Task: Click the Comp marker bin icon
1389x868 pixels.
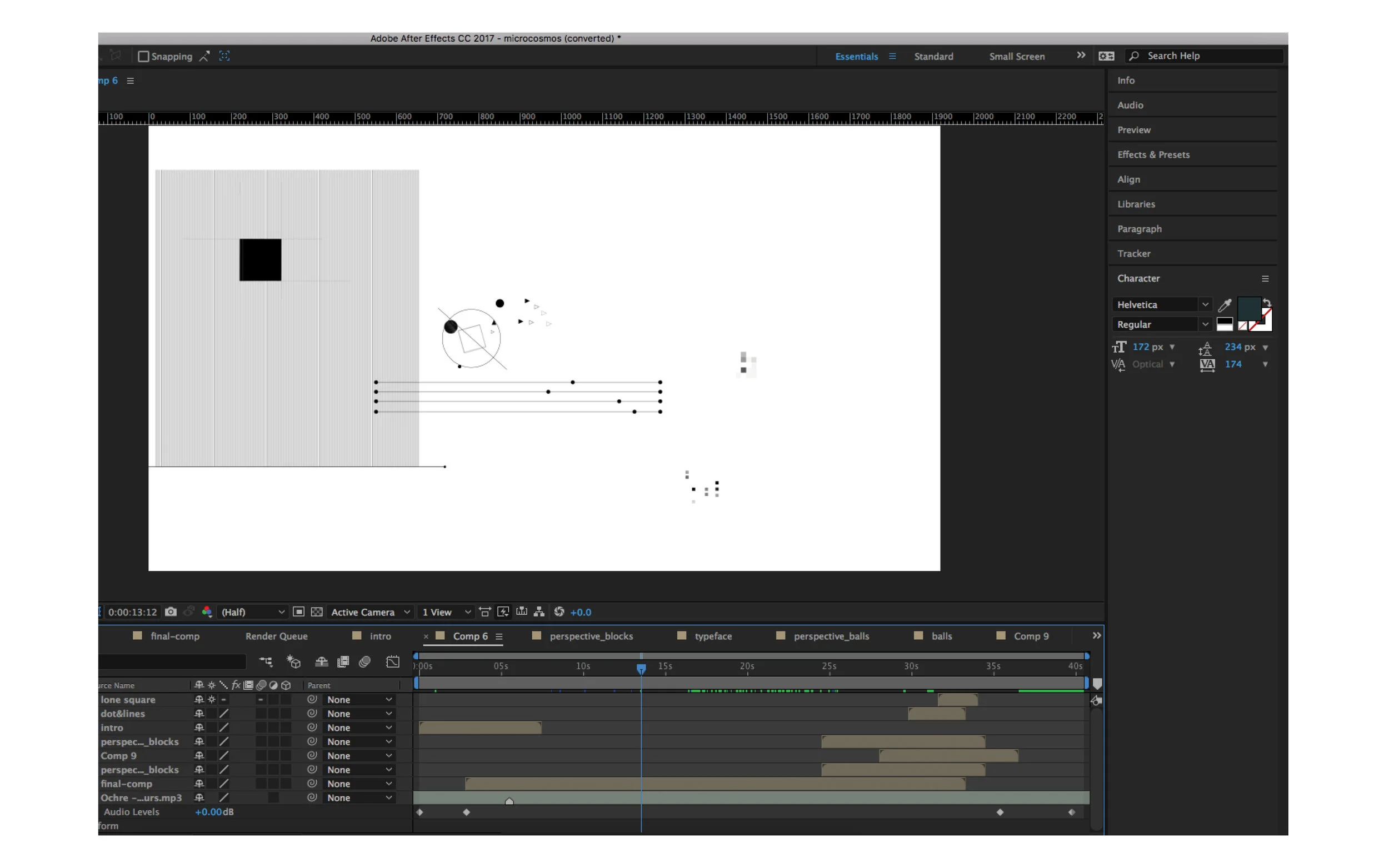Action: click(1097, 684)
